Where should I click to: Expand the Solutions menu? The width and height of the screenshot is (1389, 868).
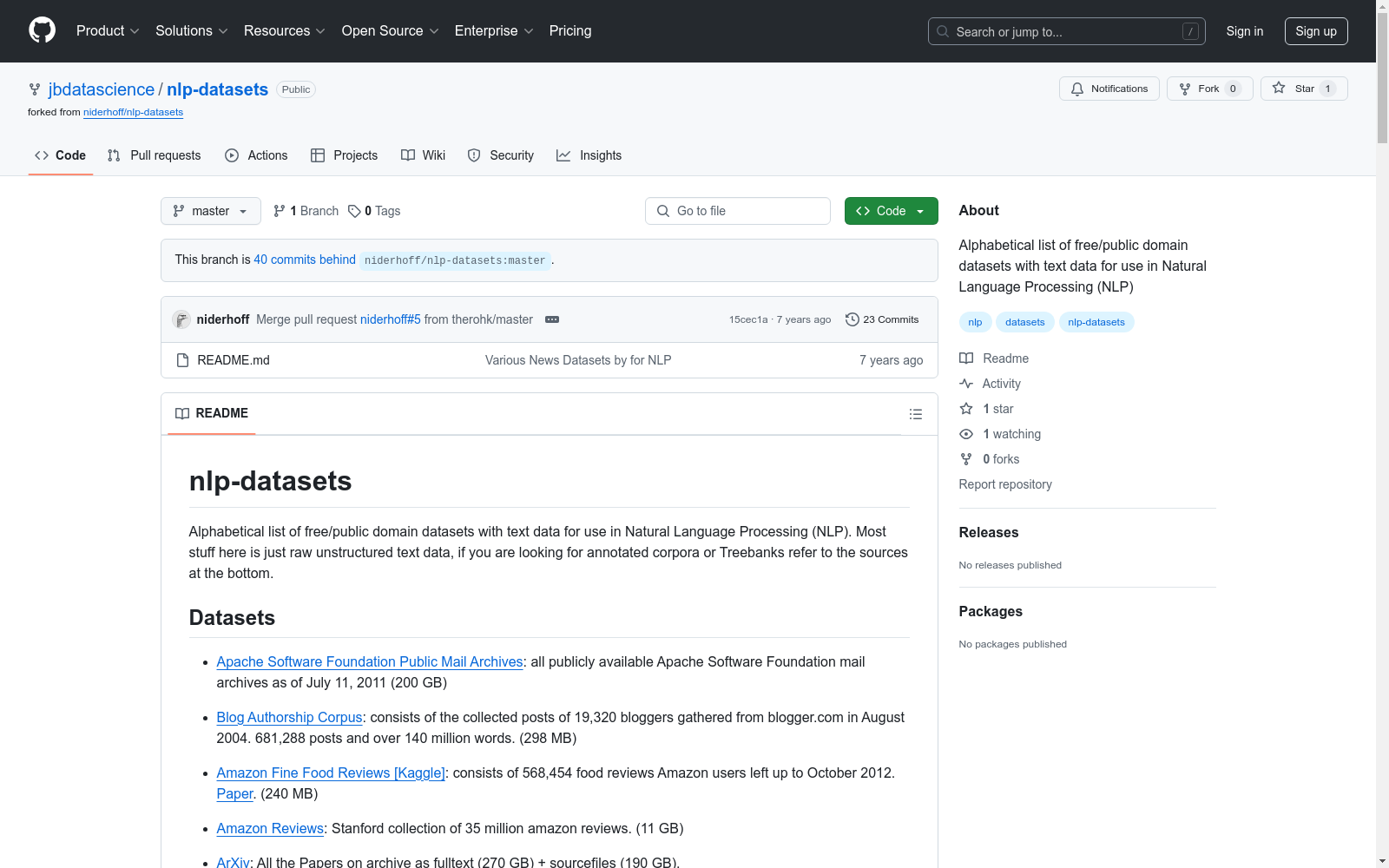tap(192, 31)
